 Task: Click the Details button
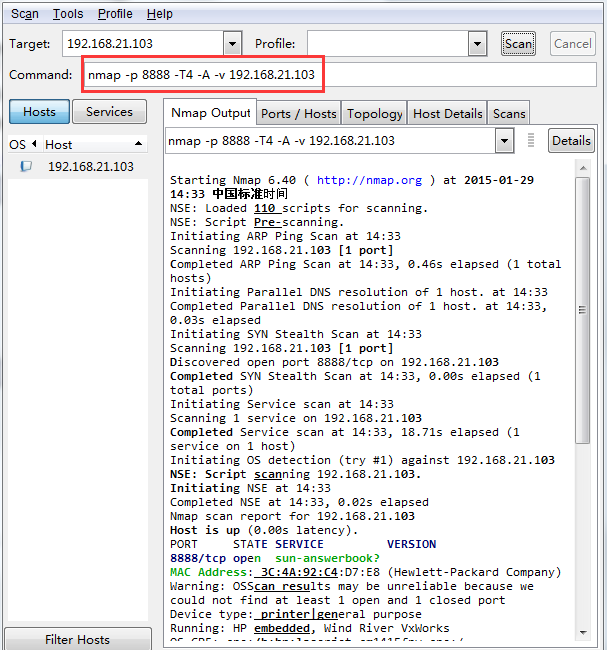click(x=571, y=141)
